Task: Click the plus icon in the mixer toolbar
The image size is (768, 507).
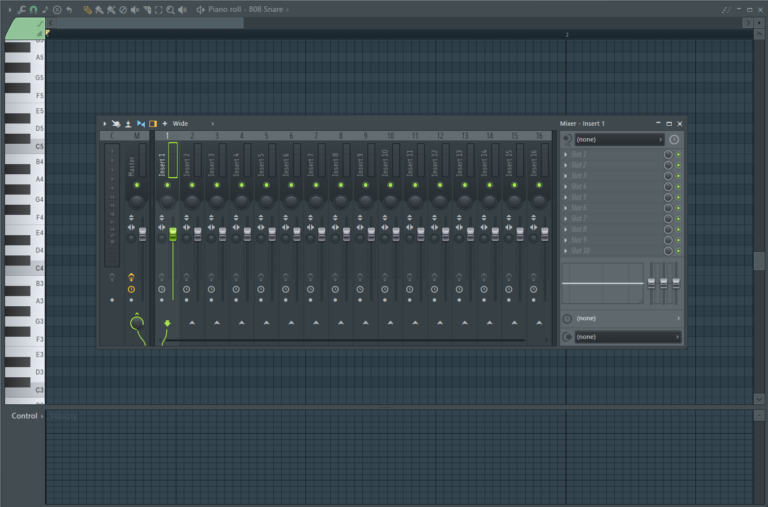Action: [165, 124]
